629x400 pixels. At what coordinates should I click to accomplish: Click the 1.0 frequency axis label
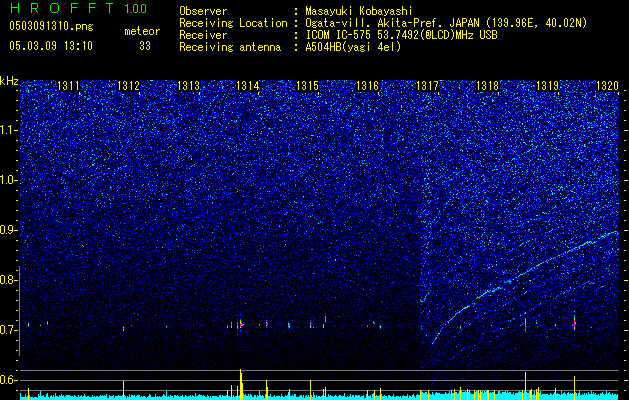pyautogui.click(x=8, y=180)
